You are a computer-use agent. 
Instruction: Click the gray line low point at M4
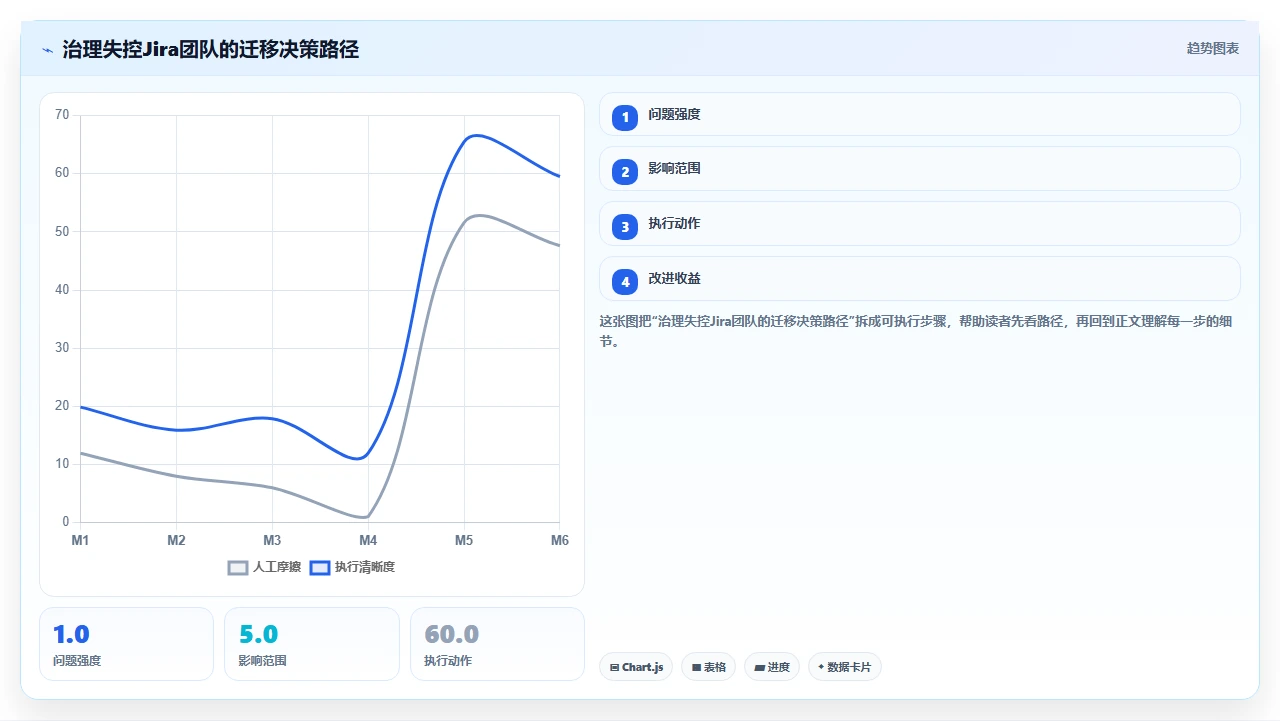366,517
